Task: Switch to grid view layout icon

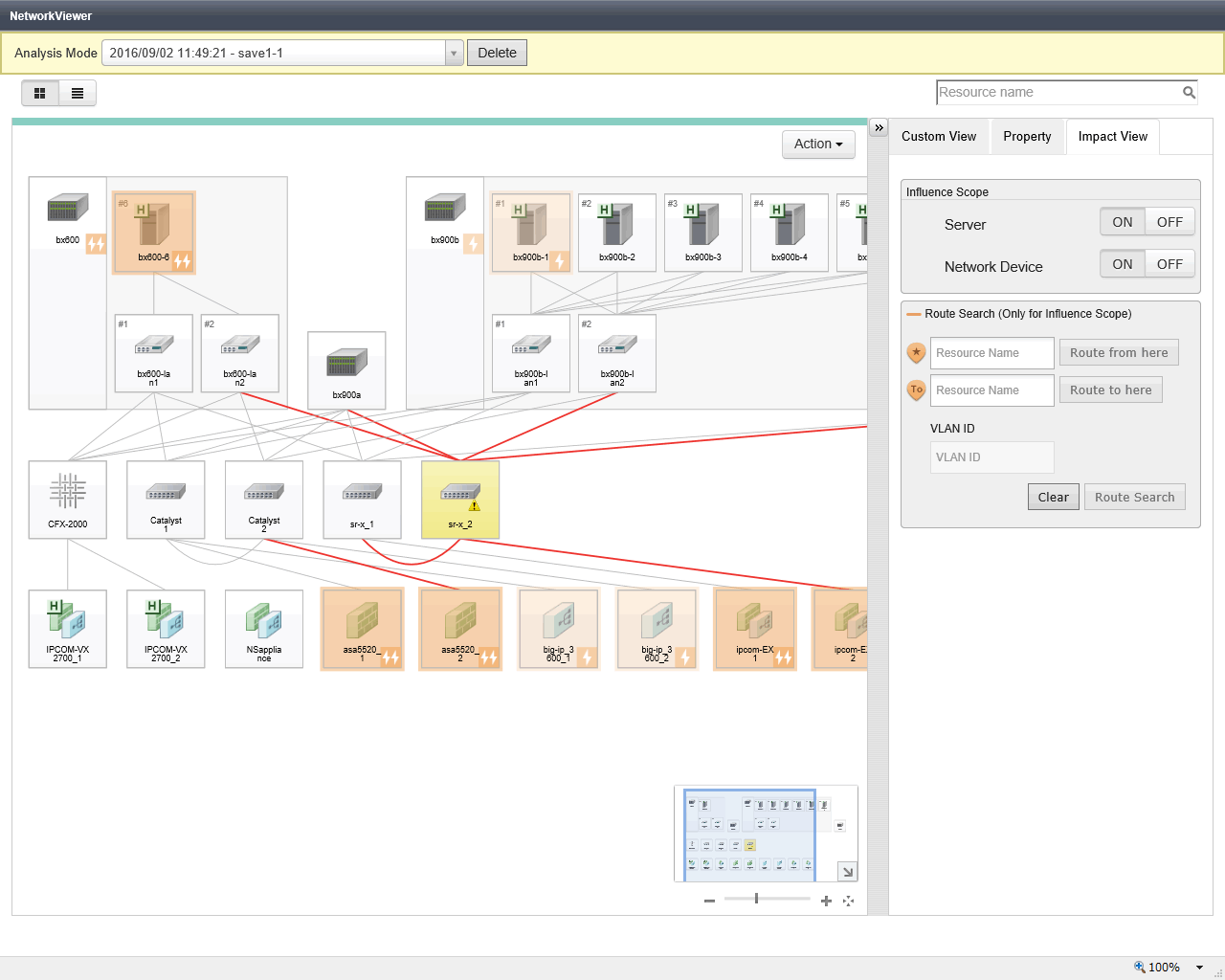Action: coord(40,93)
